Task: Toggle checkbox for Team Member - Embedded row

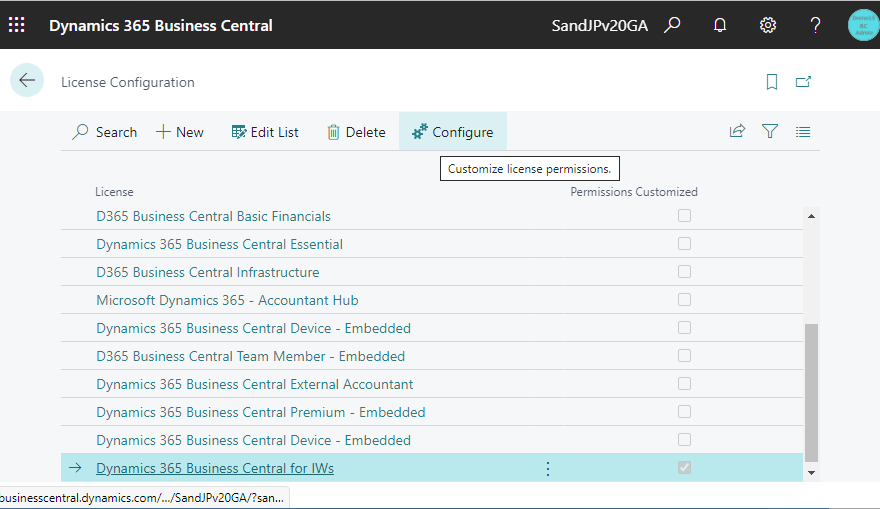Action: (684, 356)
